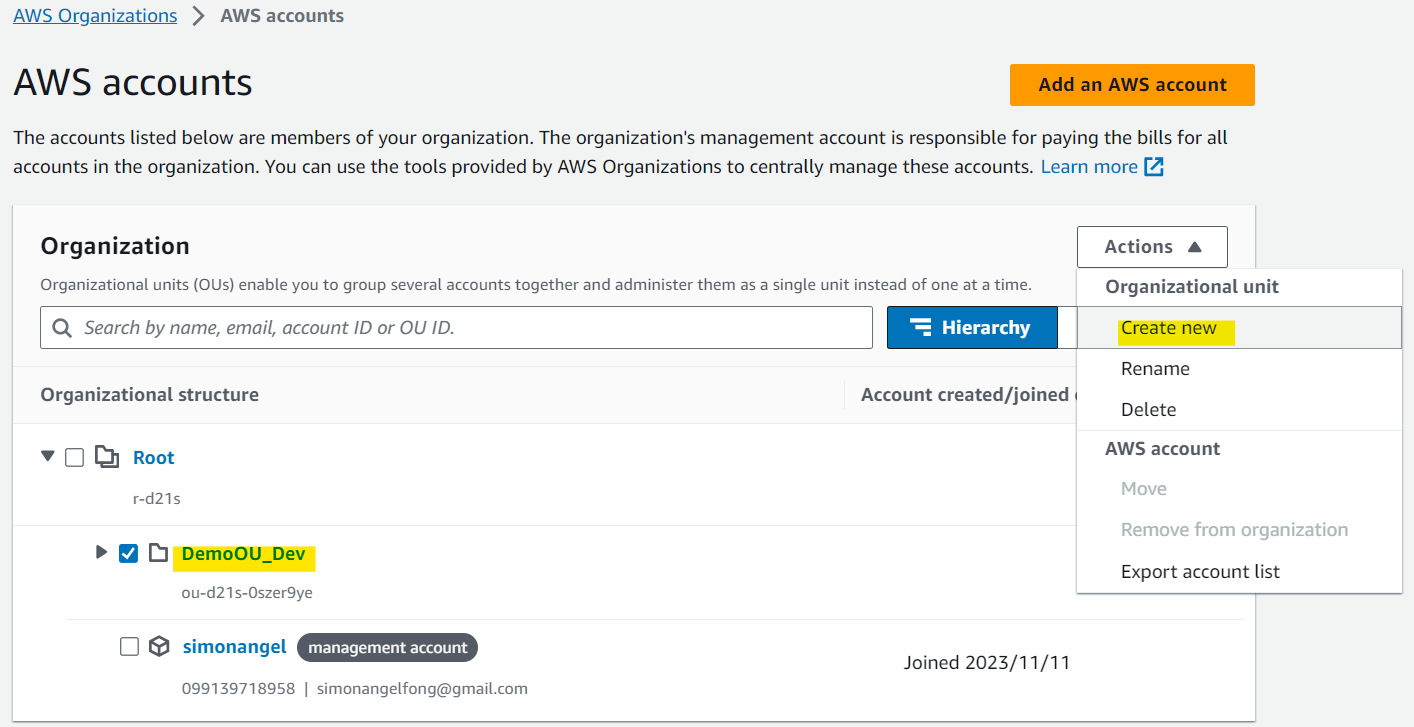1414x727 pixels.
Task: Click the Organizational structure column header
Action: [150, 395]
